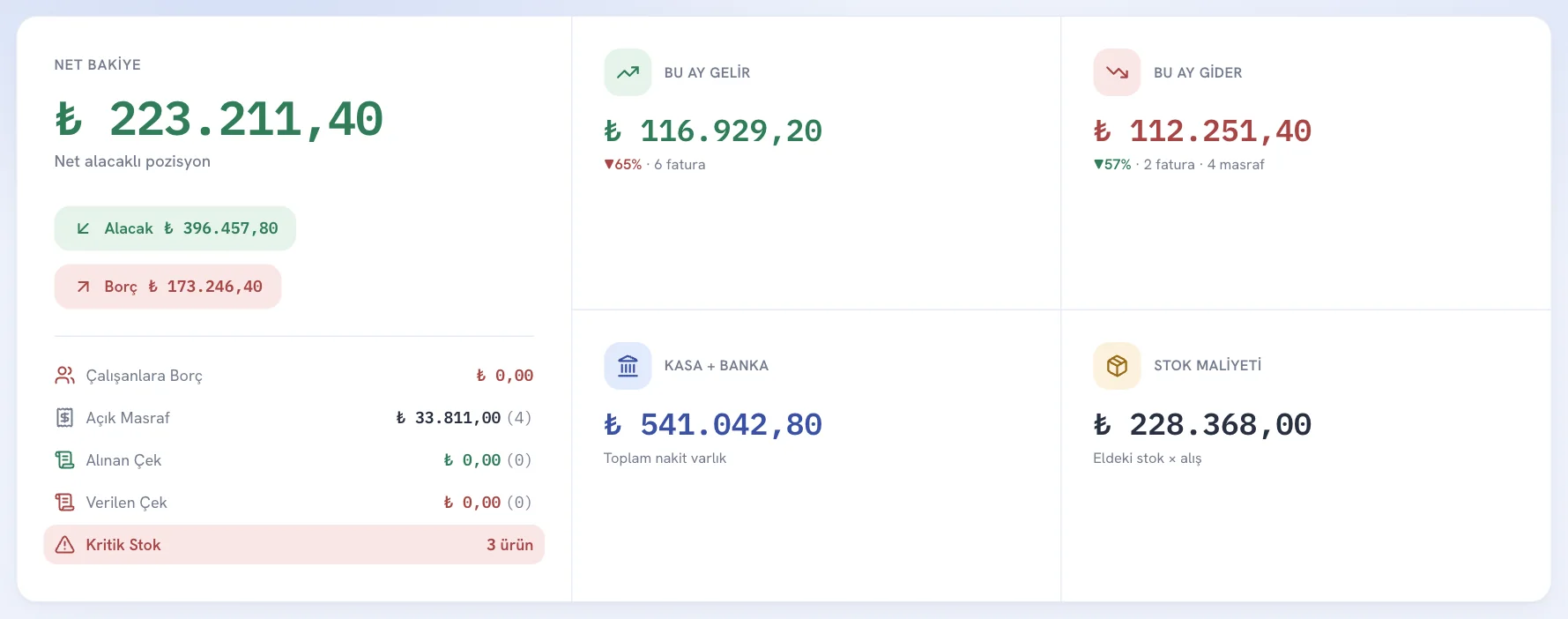The image size is (1568, 619).
Task: Click the Kritik Stok warning triangle icon
Action: click(64, 545)
